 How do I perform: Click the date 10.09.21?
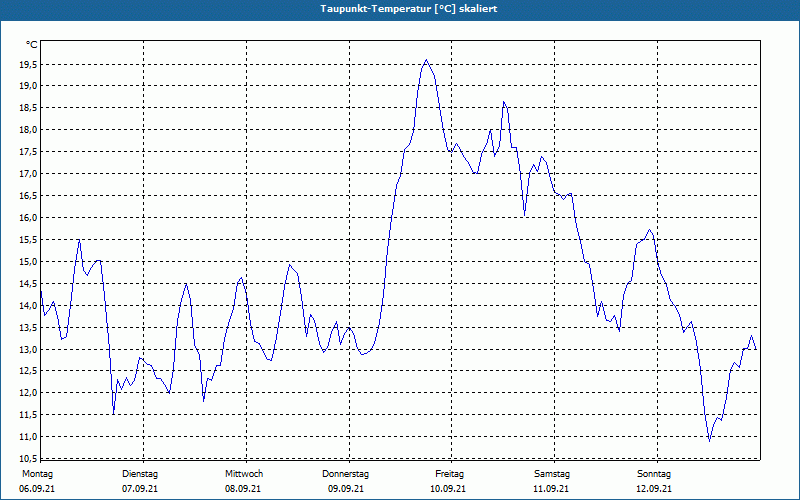[448, 489]
